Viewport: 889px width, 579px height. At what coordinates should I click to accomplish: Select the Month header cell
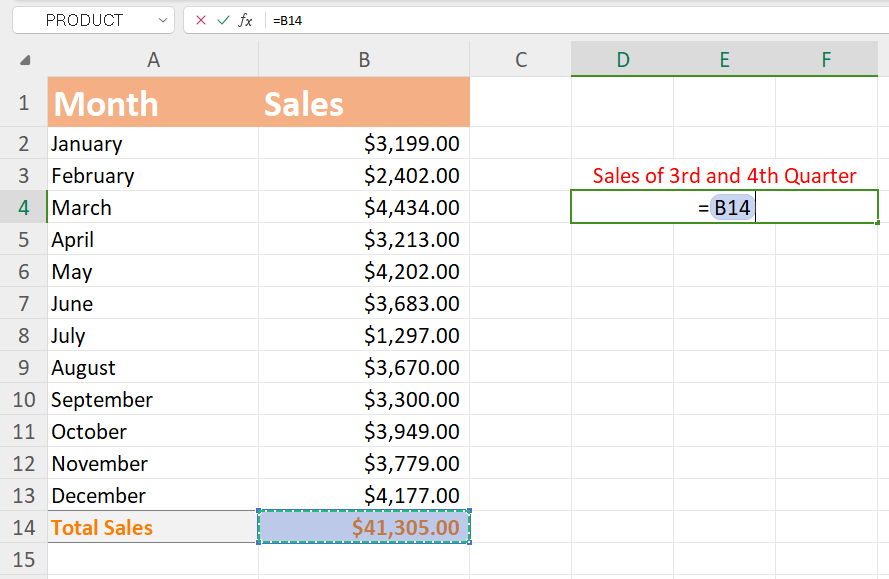click(x=153, y=103)
